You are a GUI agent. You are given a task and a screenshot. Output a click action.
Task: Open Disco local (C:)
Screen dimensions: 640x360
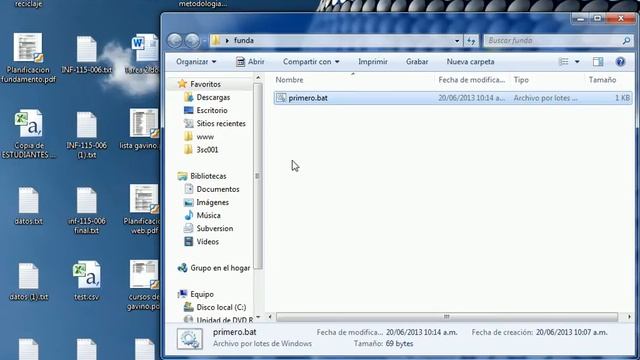tap(221, 307)
